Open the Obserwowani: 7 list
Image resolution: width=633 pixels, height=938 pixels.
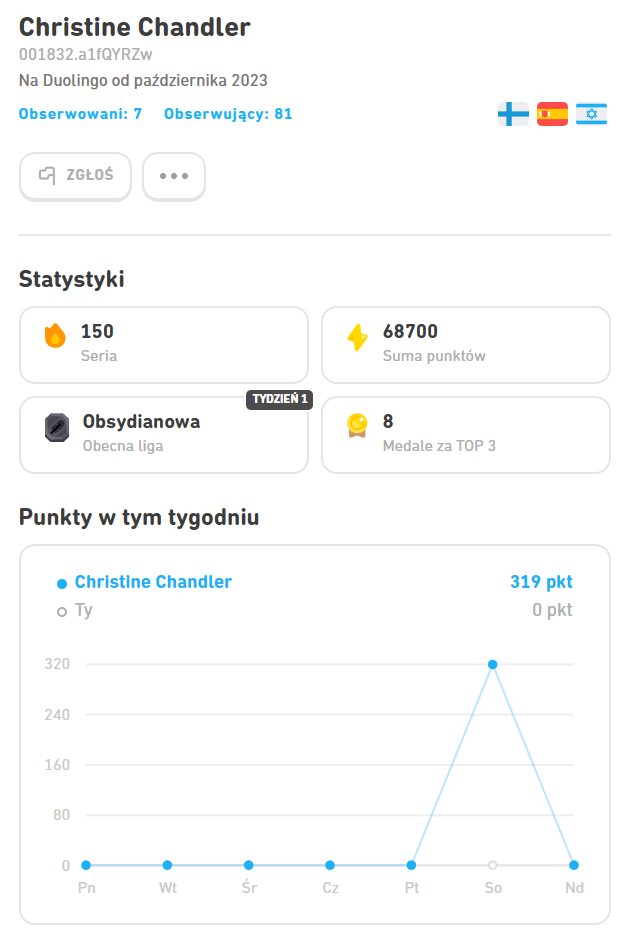pos(80,114)
